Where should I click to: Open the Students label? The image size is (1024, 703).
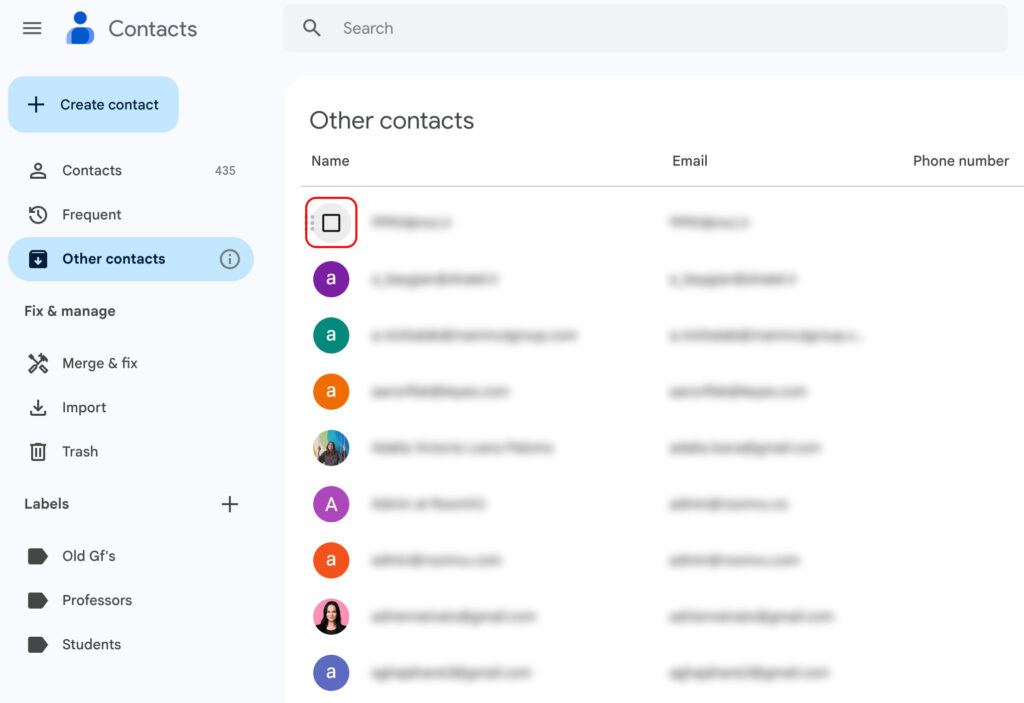click(91, 644)
